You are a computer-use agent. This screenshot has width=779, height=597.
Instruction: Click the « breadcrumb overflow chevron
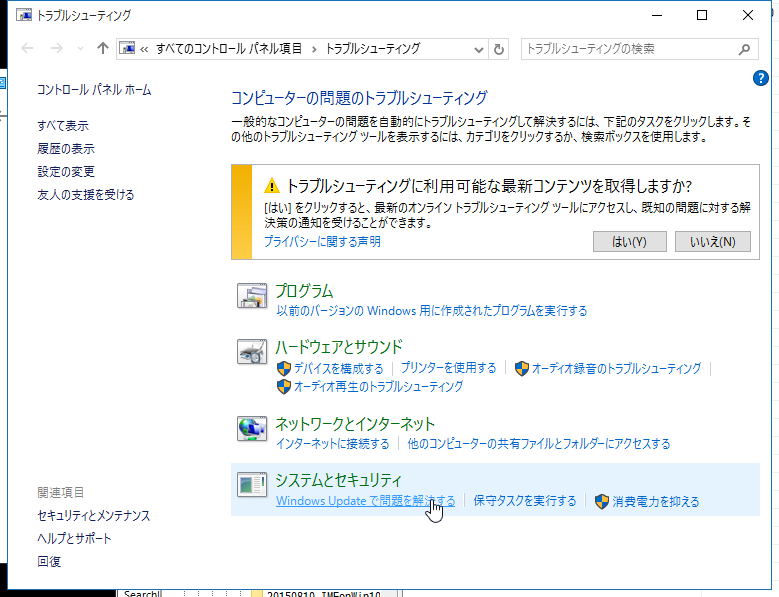coord(144,49)
